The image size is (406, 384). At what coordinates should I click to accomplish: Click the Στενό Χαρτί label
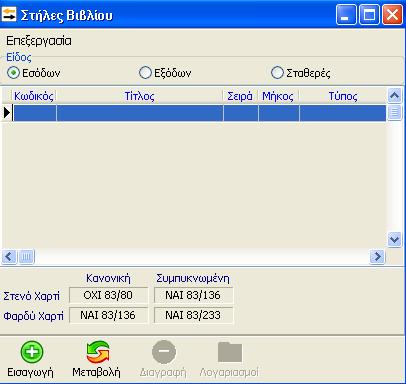click(x=32, y=296)
